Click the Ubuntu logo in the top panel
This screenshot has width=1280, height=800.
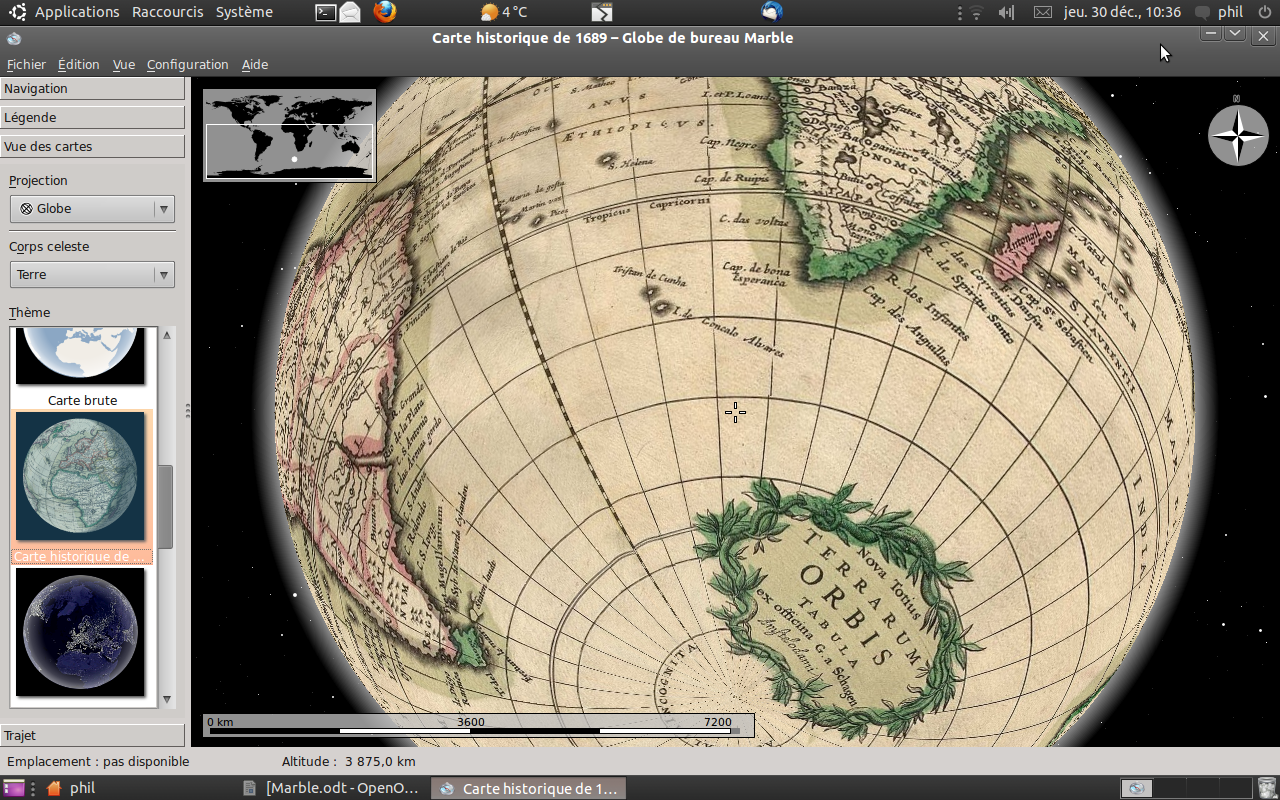pyautogui.click(x=17, y=12)
